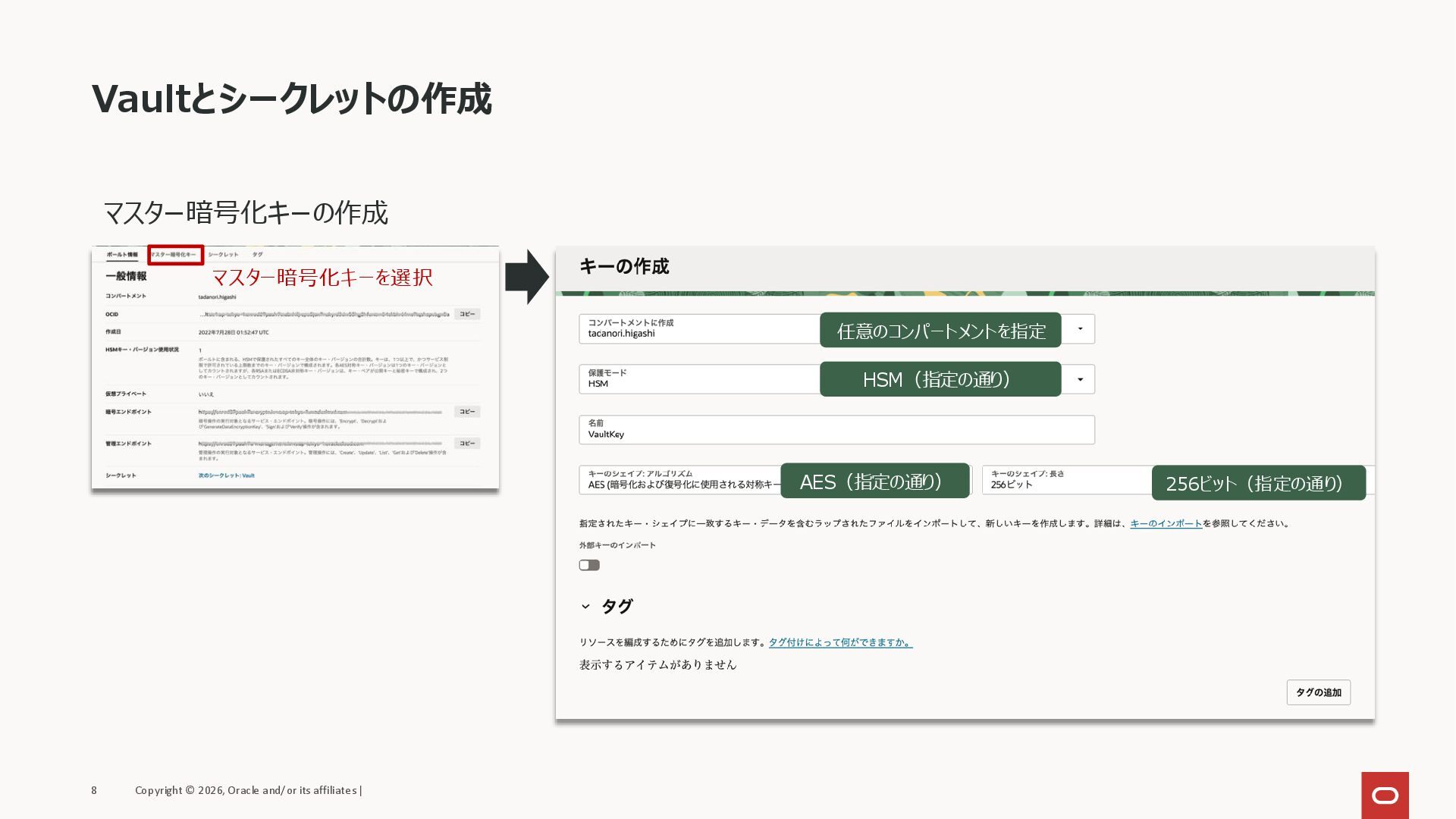Screen dimensions: 1456x819
Task: Click the black right arrow graphic
Action: coord(526,277)
